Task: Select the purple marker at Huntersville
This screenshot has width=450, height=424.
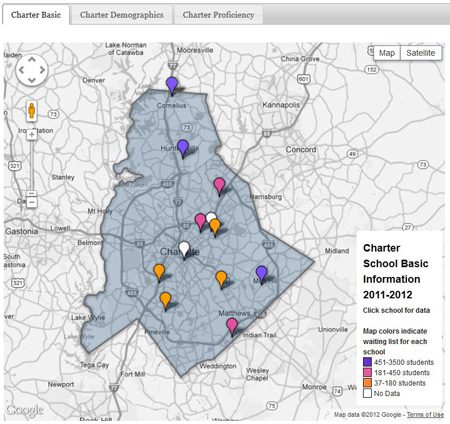Action: pos(183,147)
